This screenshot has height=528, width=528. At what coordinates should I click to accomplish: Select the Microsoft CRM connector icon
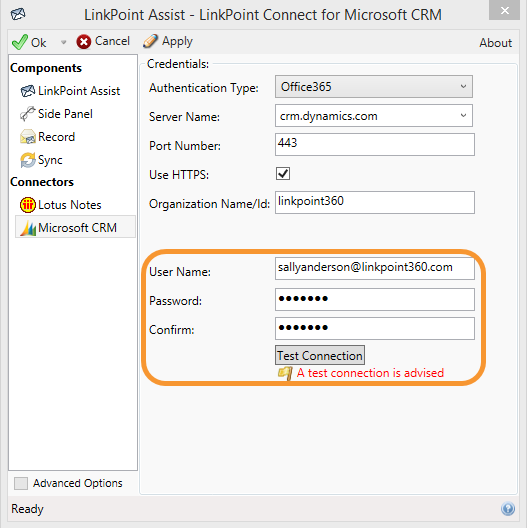click(28, 228)
